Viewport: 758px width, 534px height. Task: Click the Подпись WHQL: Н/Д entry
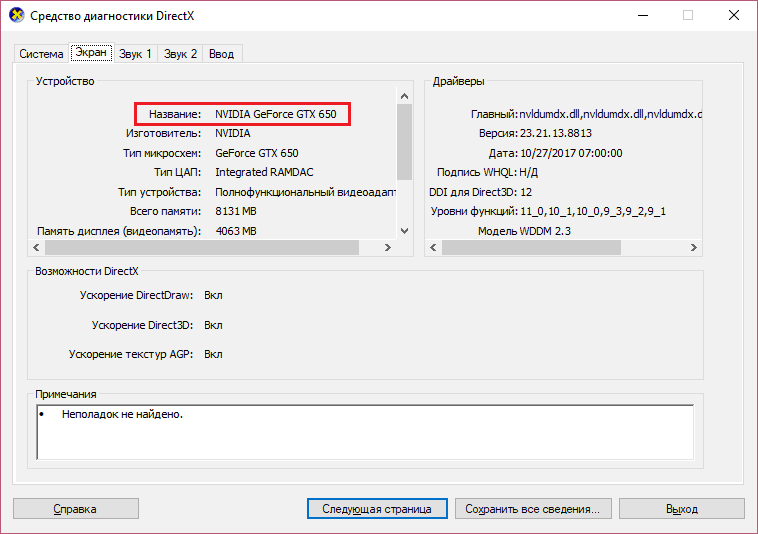pos(487,173)
